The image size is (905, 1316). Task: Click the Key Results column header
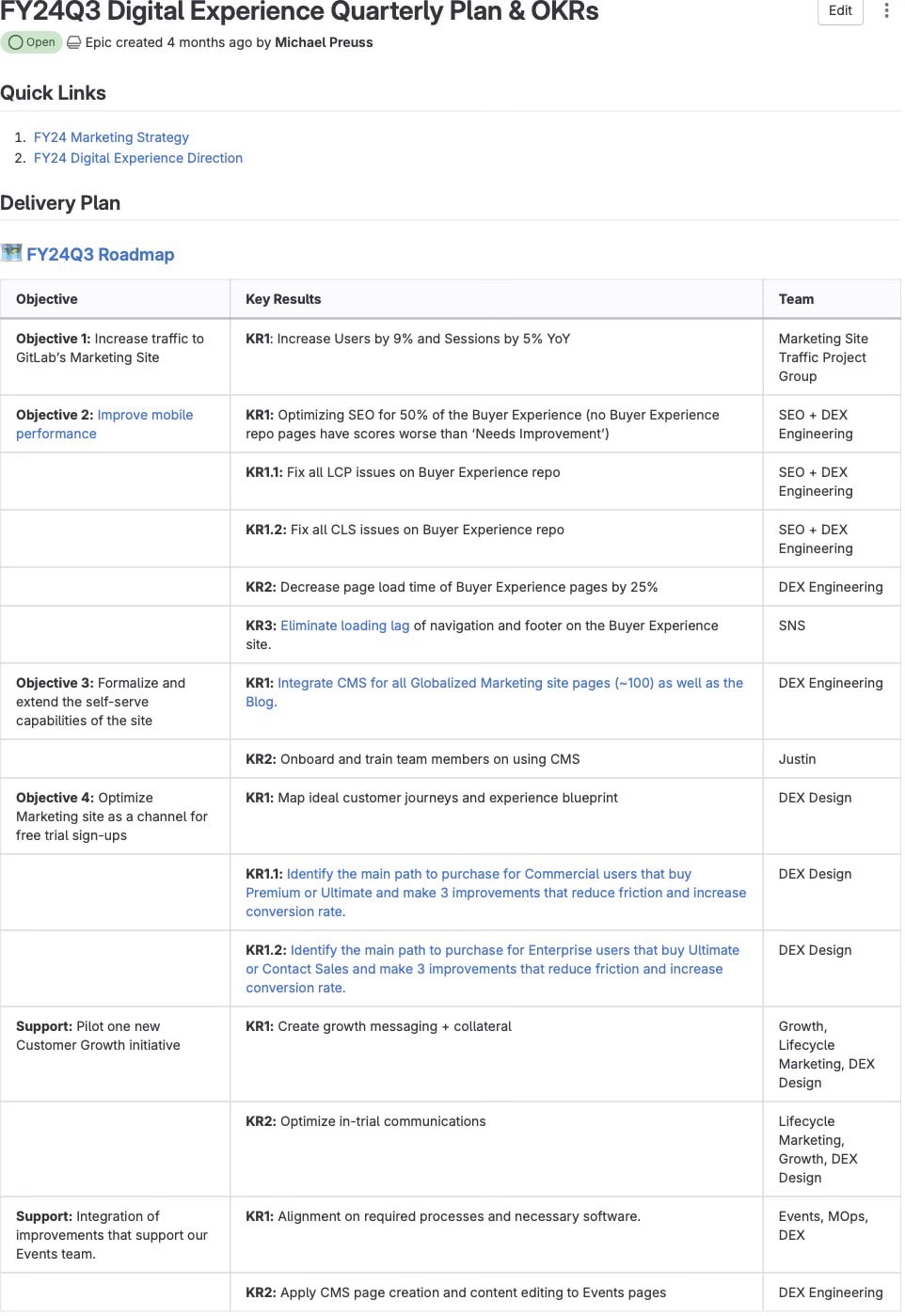[283, 299]
